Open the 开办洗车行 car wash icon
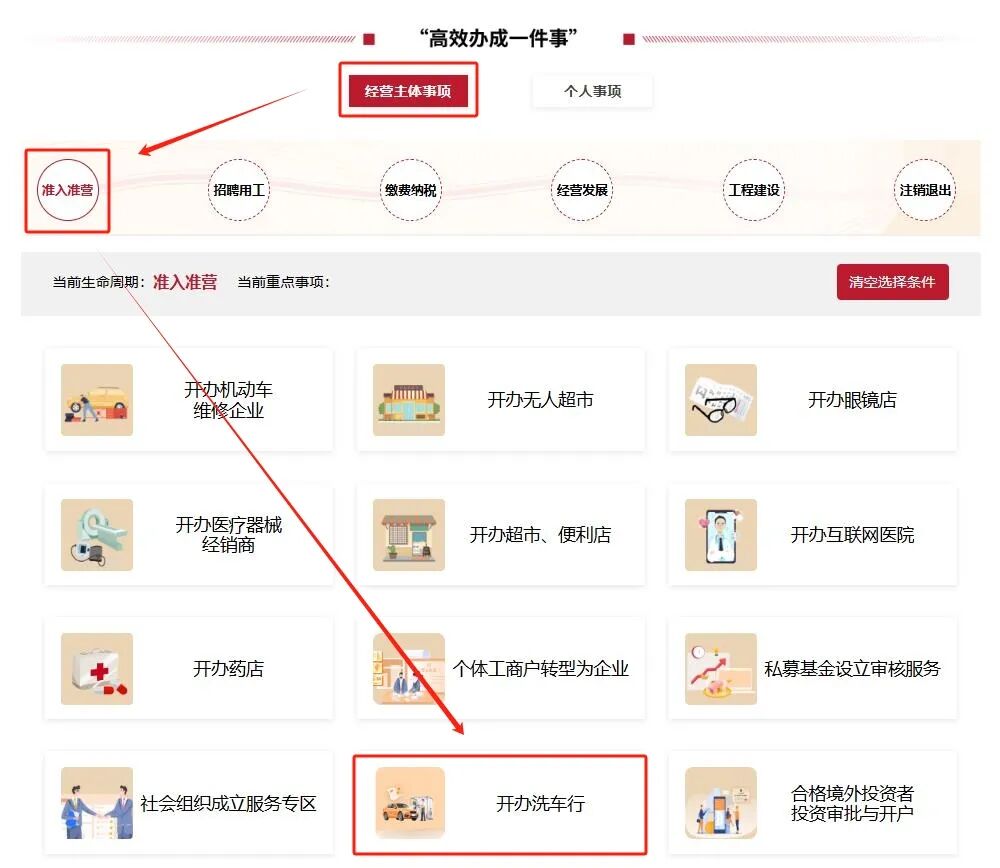1000x868 pixels. pyautogui.click(x=410, y=803)
